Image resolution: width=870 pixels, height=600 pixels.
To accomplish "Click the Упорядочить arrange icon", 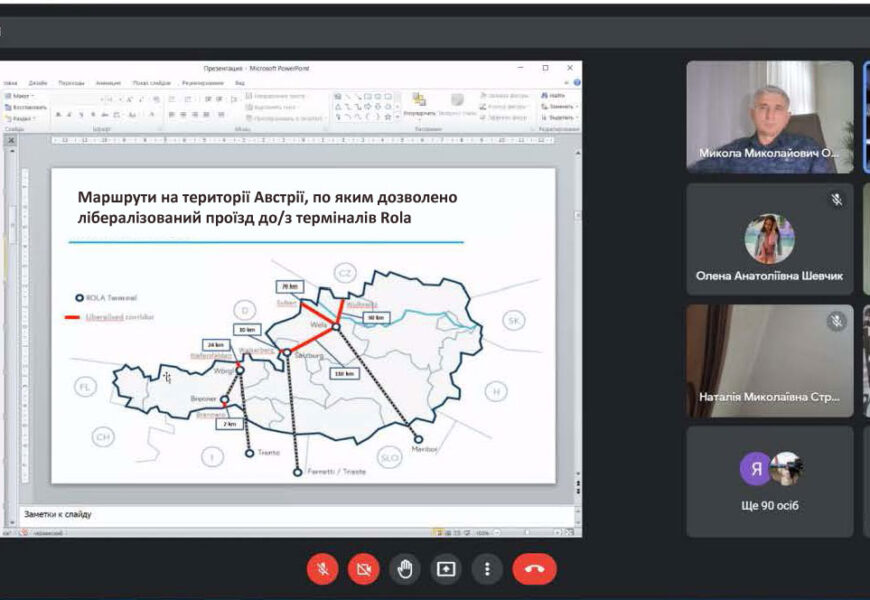I will coord(418,103).
